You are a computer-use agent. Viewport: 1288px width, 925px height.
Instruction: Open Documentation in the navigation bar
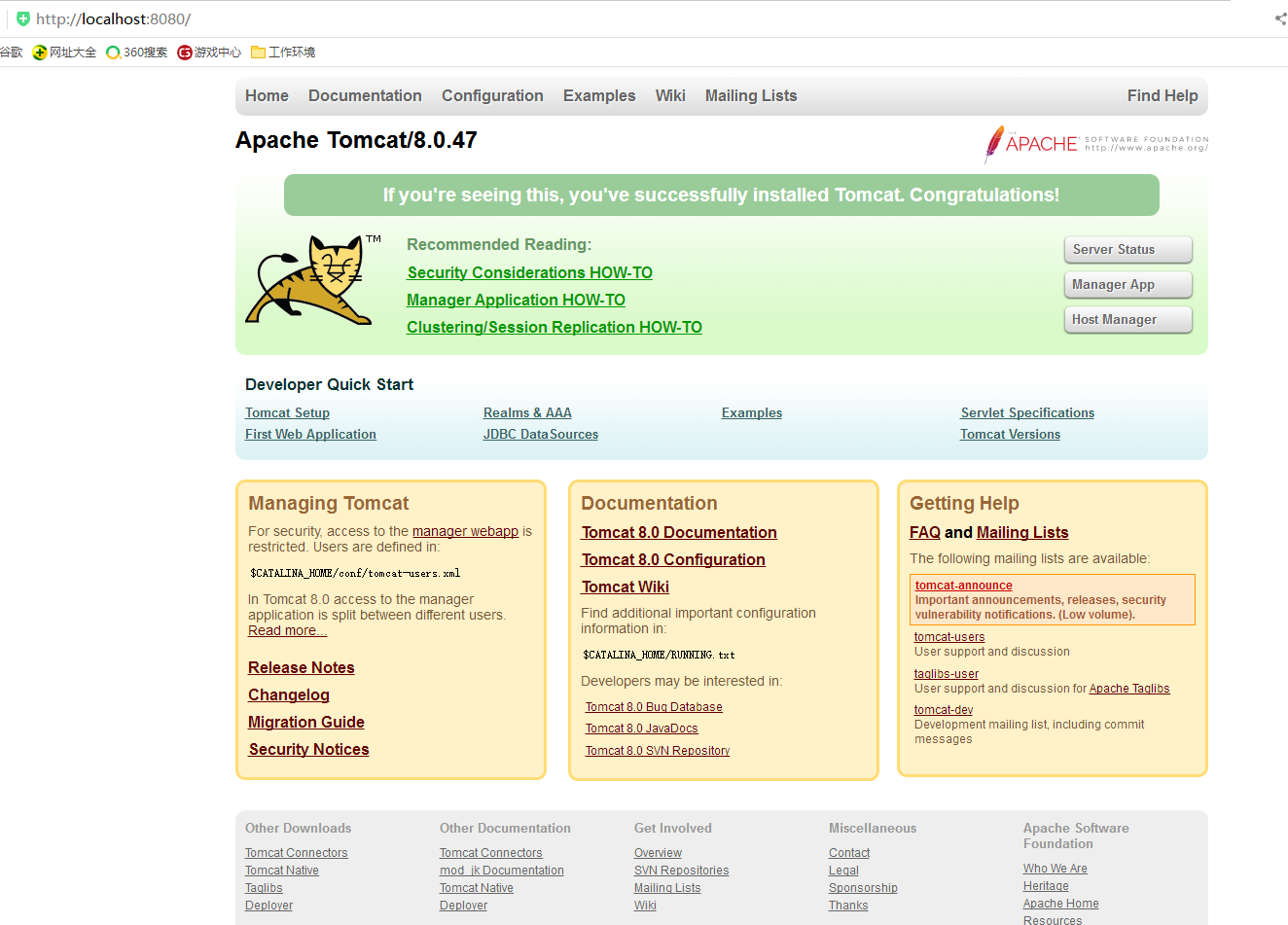tap(365, 95)
